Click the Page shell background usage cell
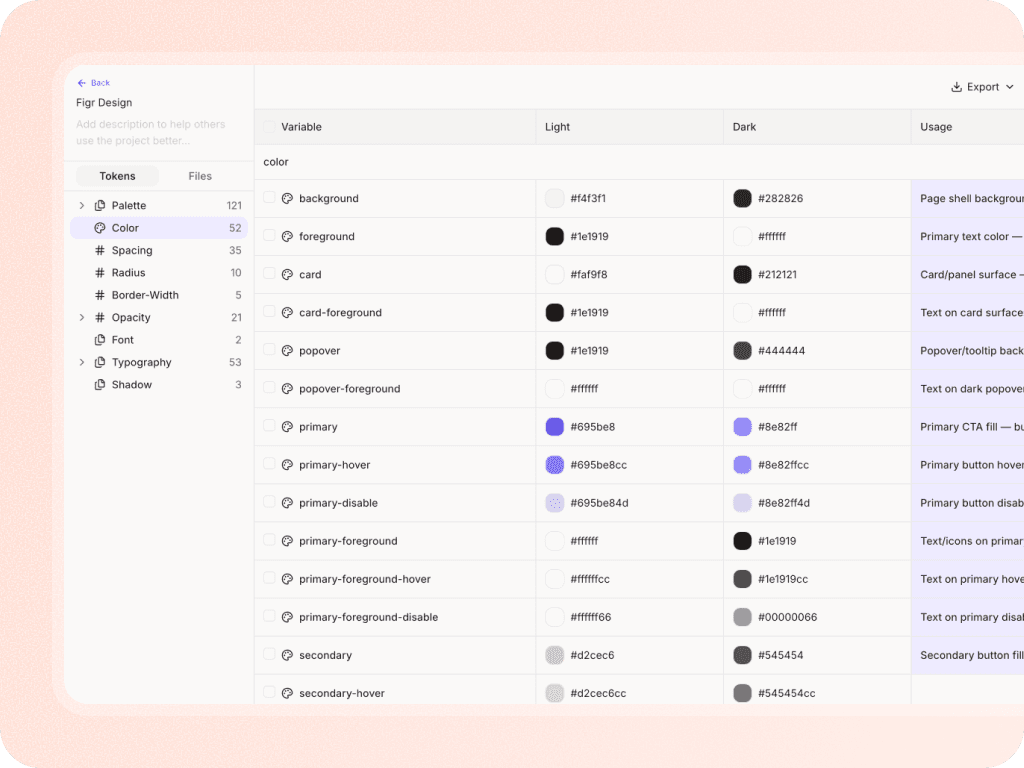This screenshot has width=1024, height=768. tap(967, 199)
